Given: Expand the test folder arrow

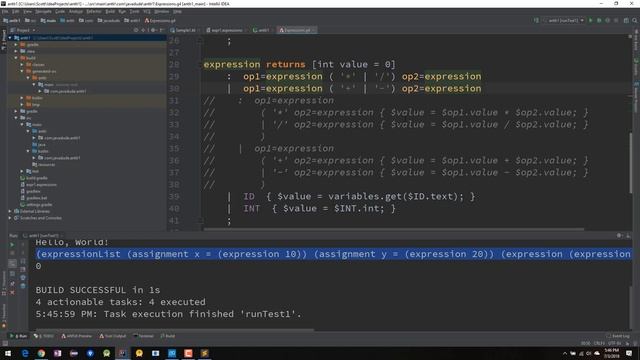Looking at the screenshot, I should [22, 171].
